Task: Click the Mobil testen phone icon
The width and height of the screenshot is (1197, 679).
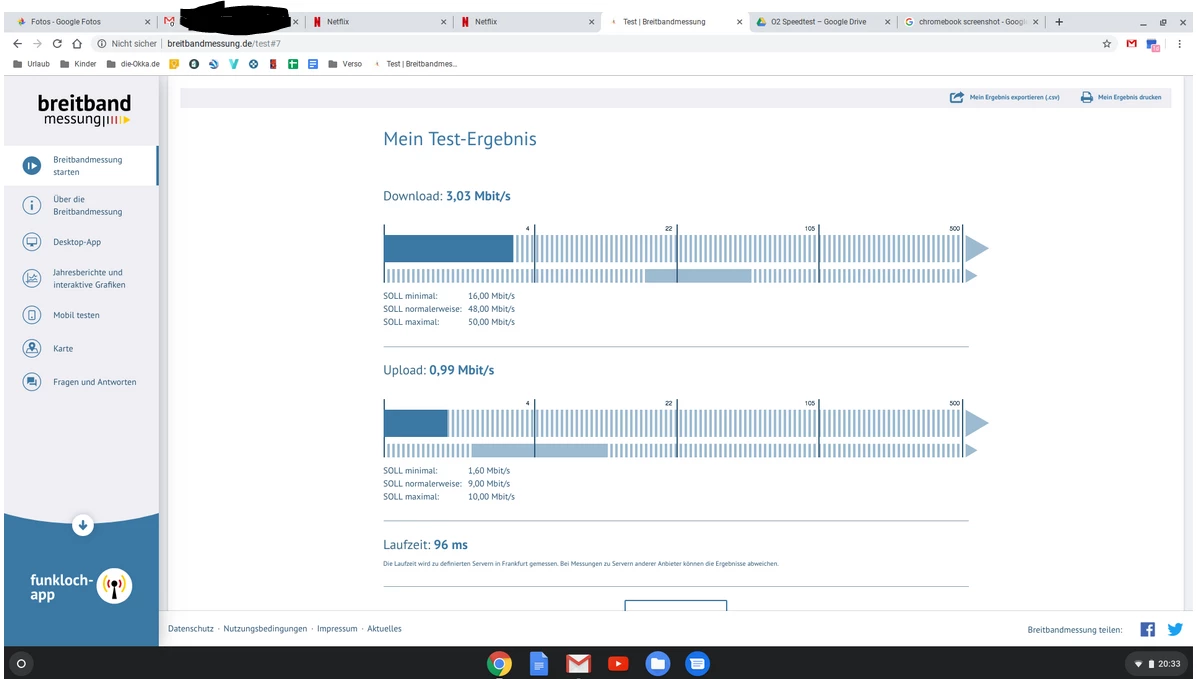Action: coord(31,315)
